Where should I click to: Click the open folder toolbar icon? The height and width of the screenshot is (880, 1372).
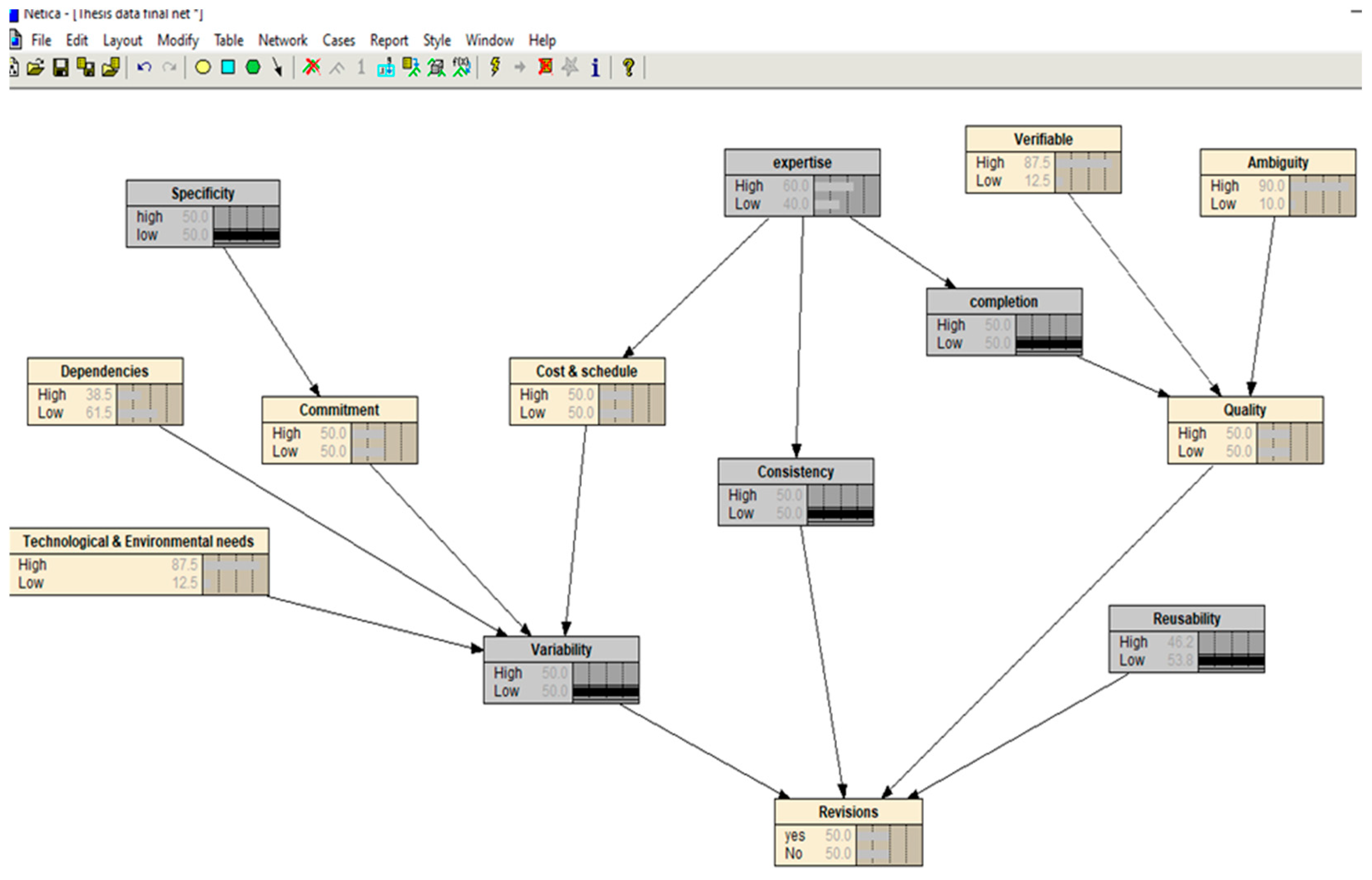[x=35, y=67]
